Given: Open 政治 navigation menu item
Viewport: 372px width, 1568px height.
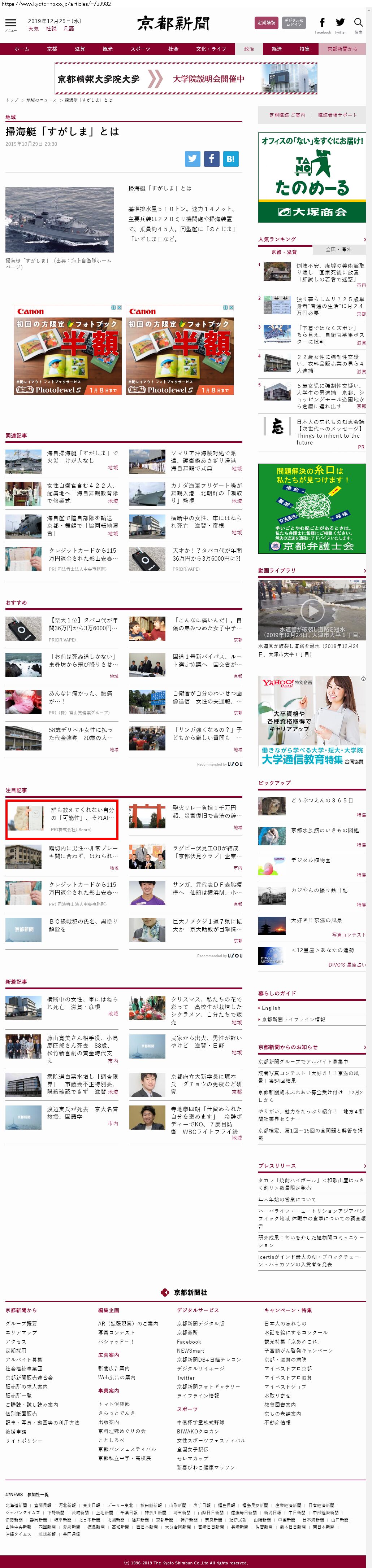Looking at the screenshot, I should point(249,49).
